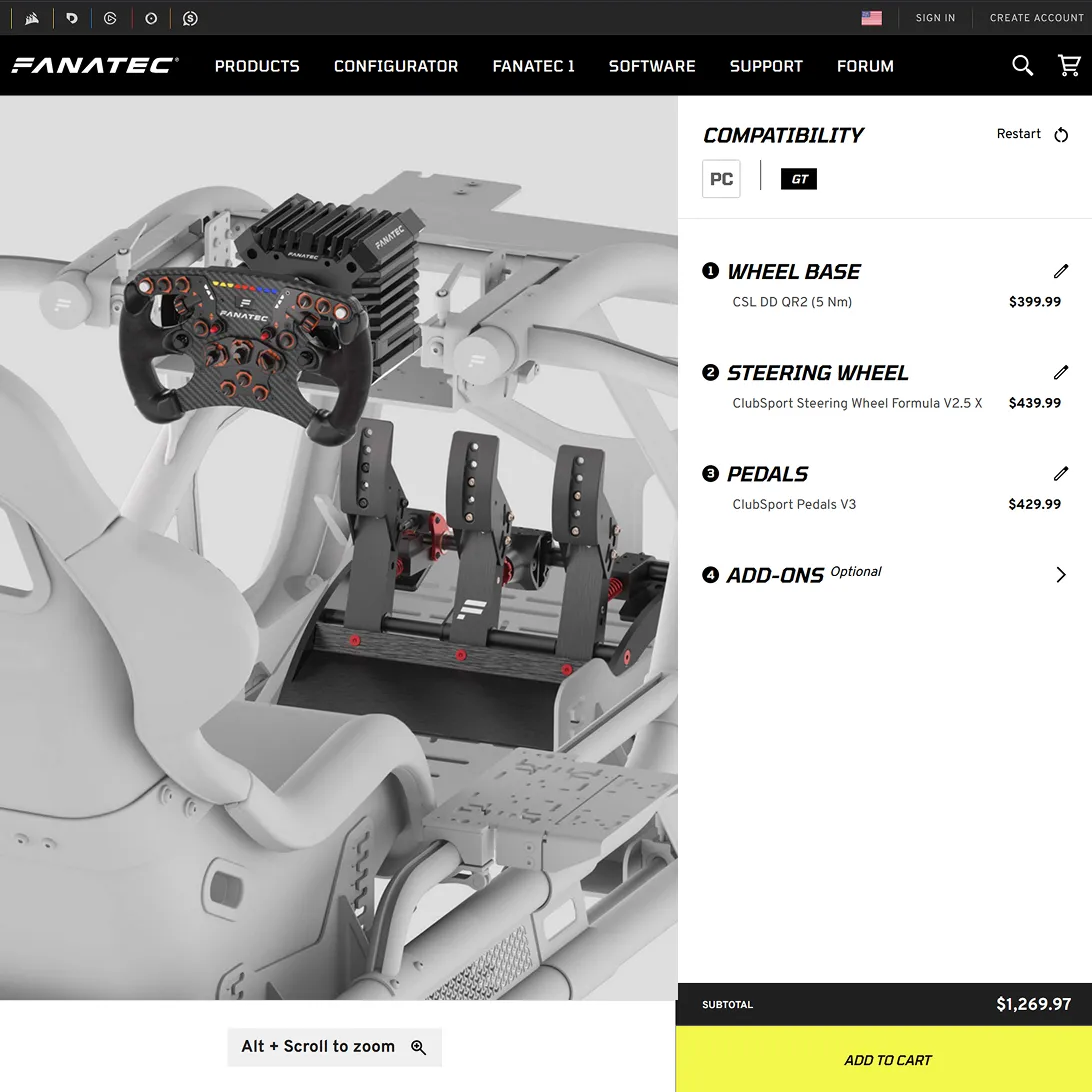
Task: Change region via the US flag icon
Action: 871,18
